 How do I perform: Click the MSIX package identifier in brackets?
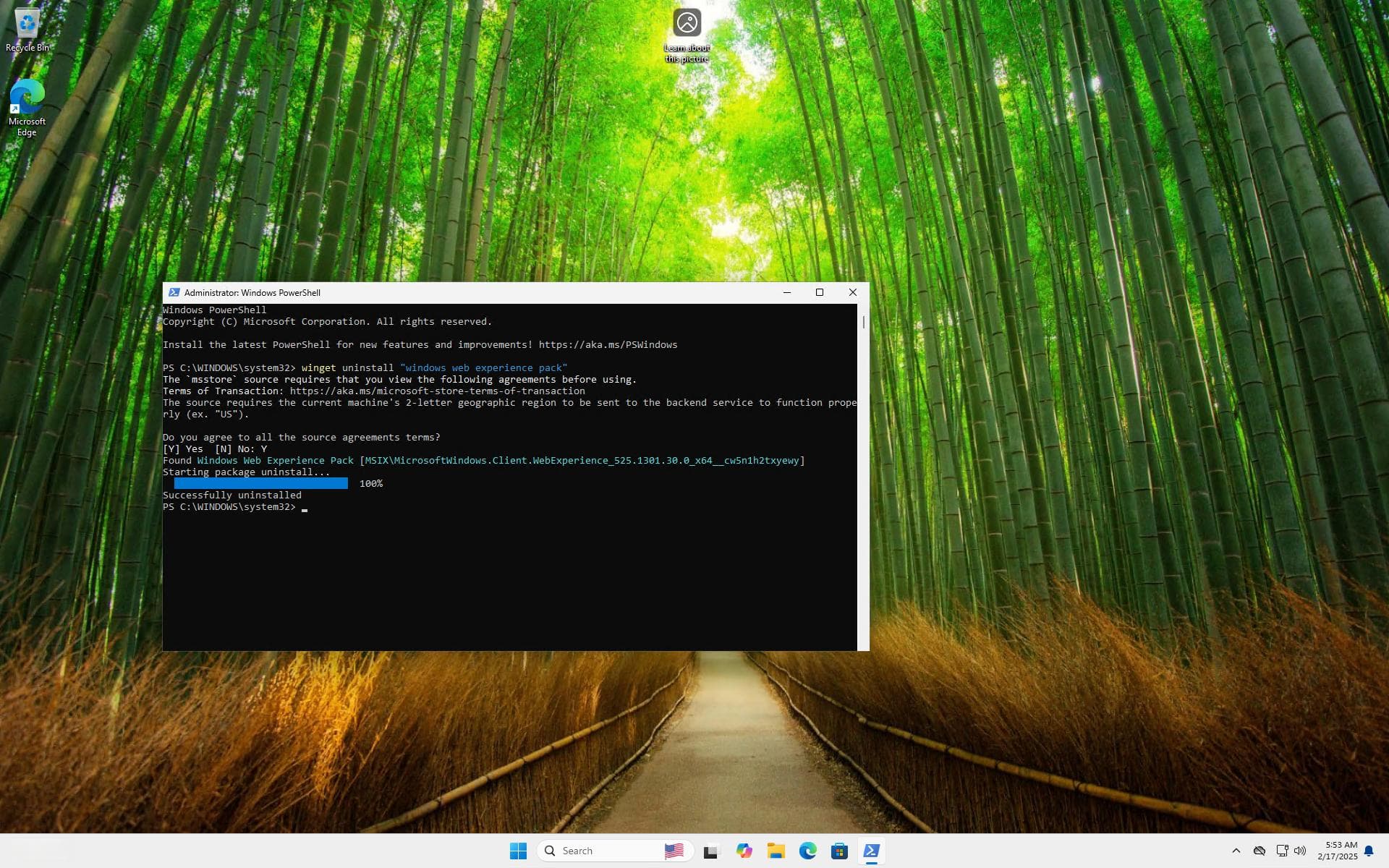point(582,460)
